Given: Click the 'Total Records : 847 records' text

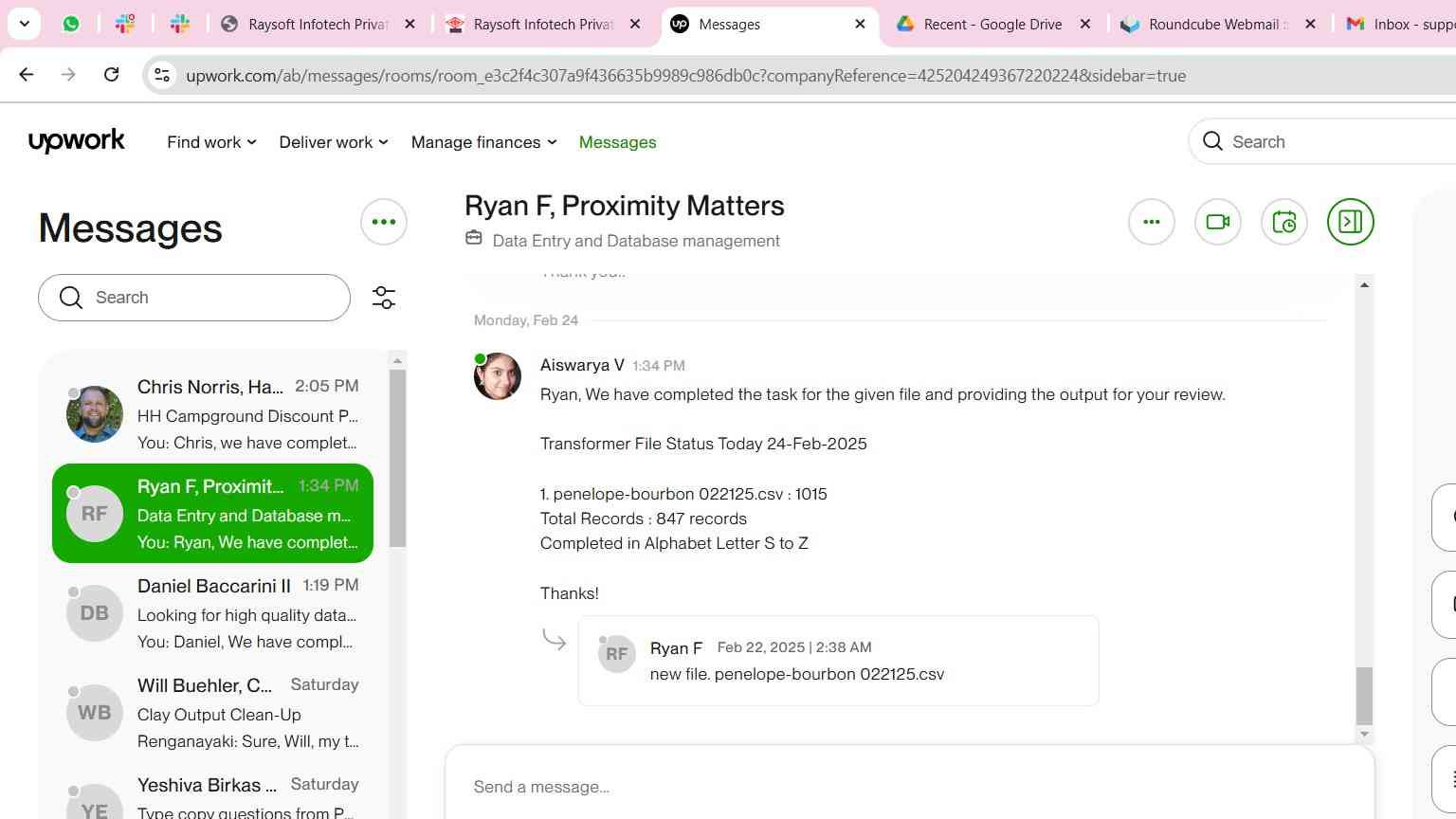Looking at the screenshot, I should 644,519.
